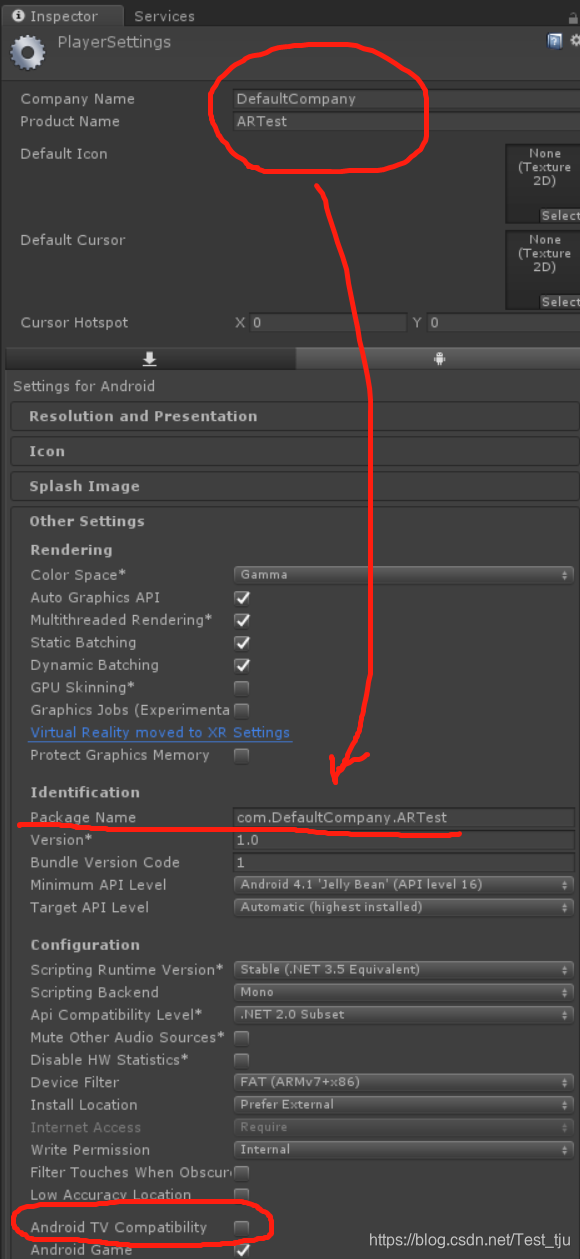Click the Cursor Hotspot X field

pyautogui.click(x=327, y=323)
